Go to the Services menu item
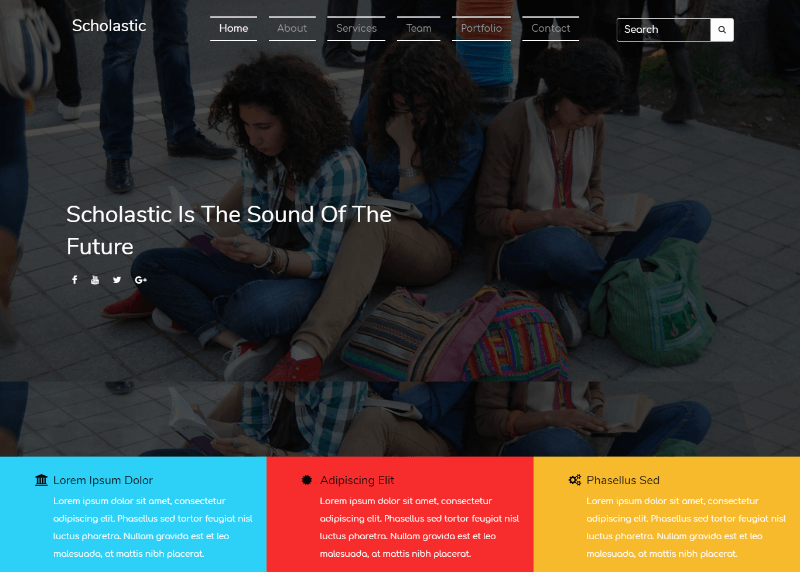 coord(356,29)
